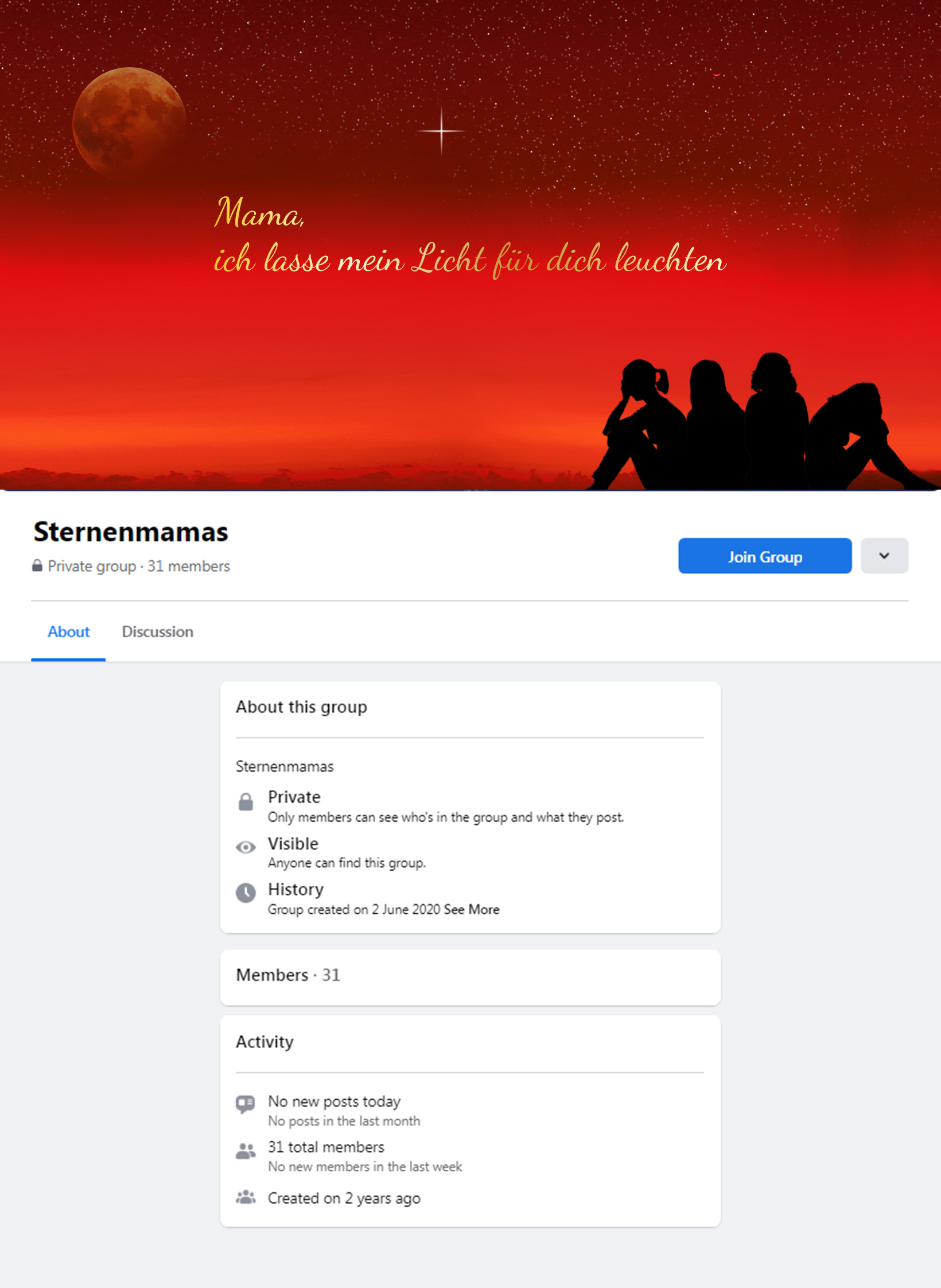941x1288 pixels.
Task: Expand History with See More
Action: [x=472, y=909]
